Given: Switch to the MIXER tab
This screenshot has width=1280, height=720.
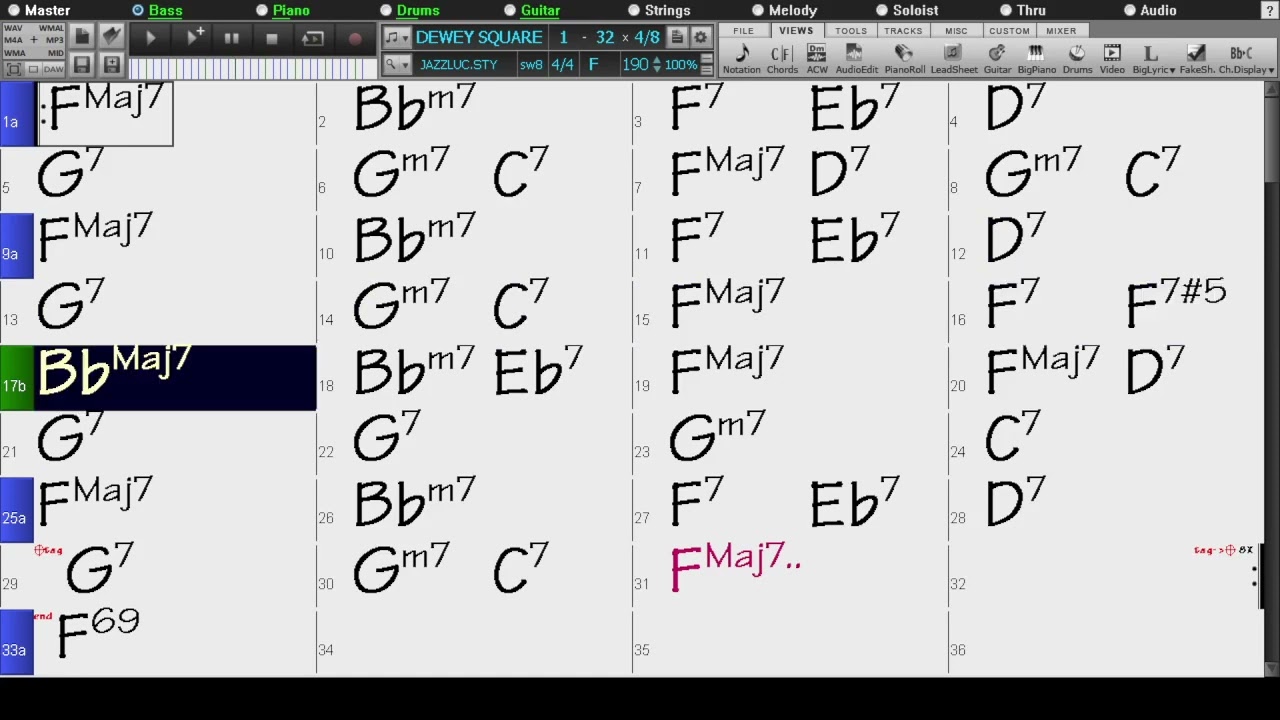Looking at the screenshot, I should click(x=1061, y=31).
